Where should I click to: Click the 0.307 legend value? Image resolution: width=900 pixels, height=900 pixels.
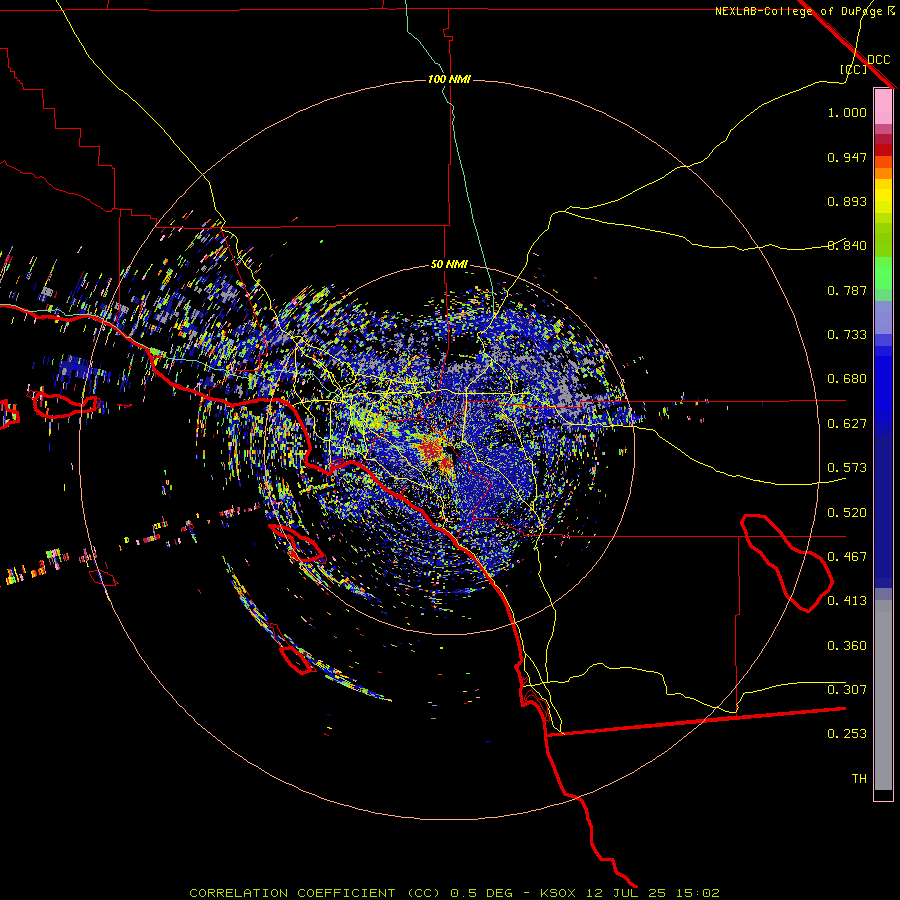[847, 690]
